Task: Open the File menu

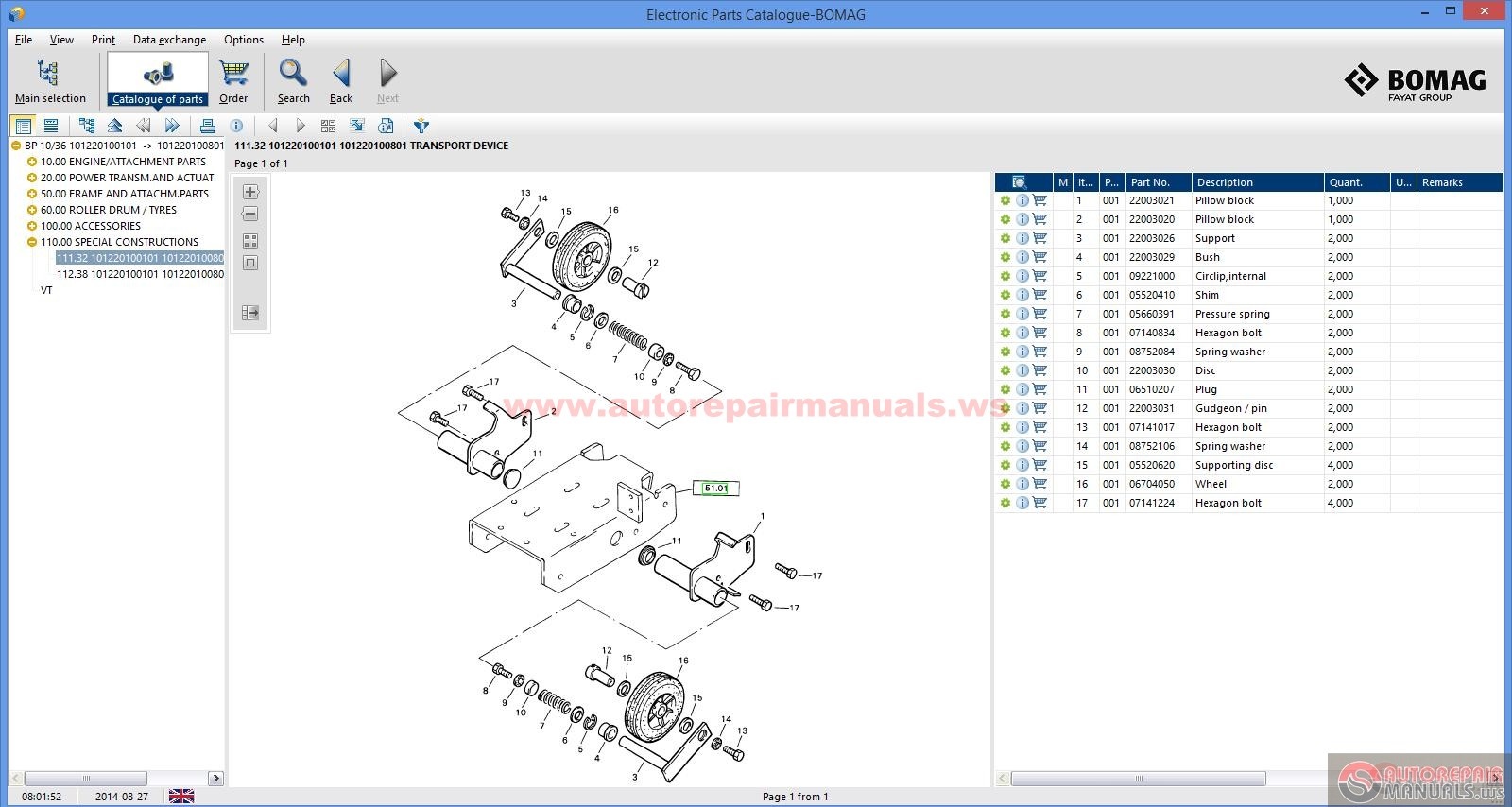Action: coord(24,40)
